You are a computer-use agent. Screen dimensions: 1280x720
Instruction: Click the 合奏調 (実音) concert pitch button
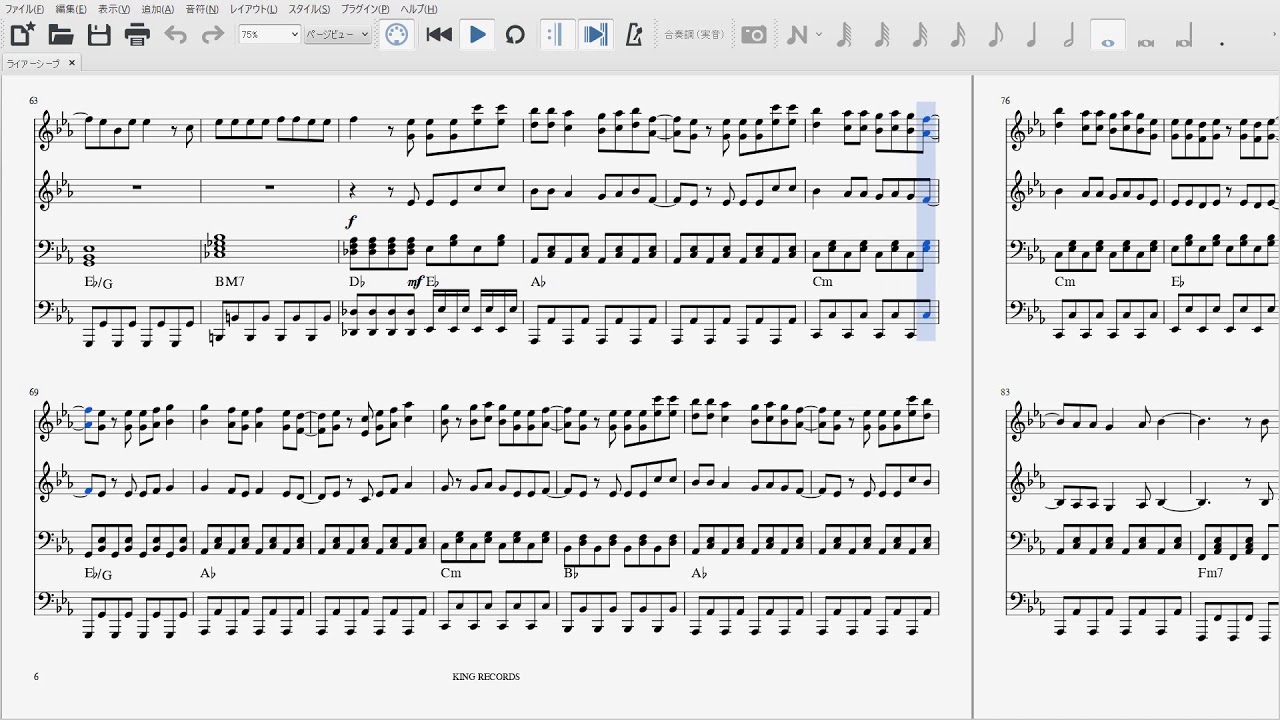(694, 35)
